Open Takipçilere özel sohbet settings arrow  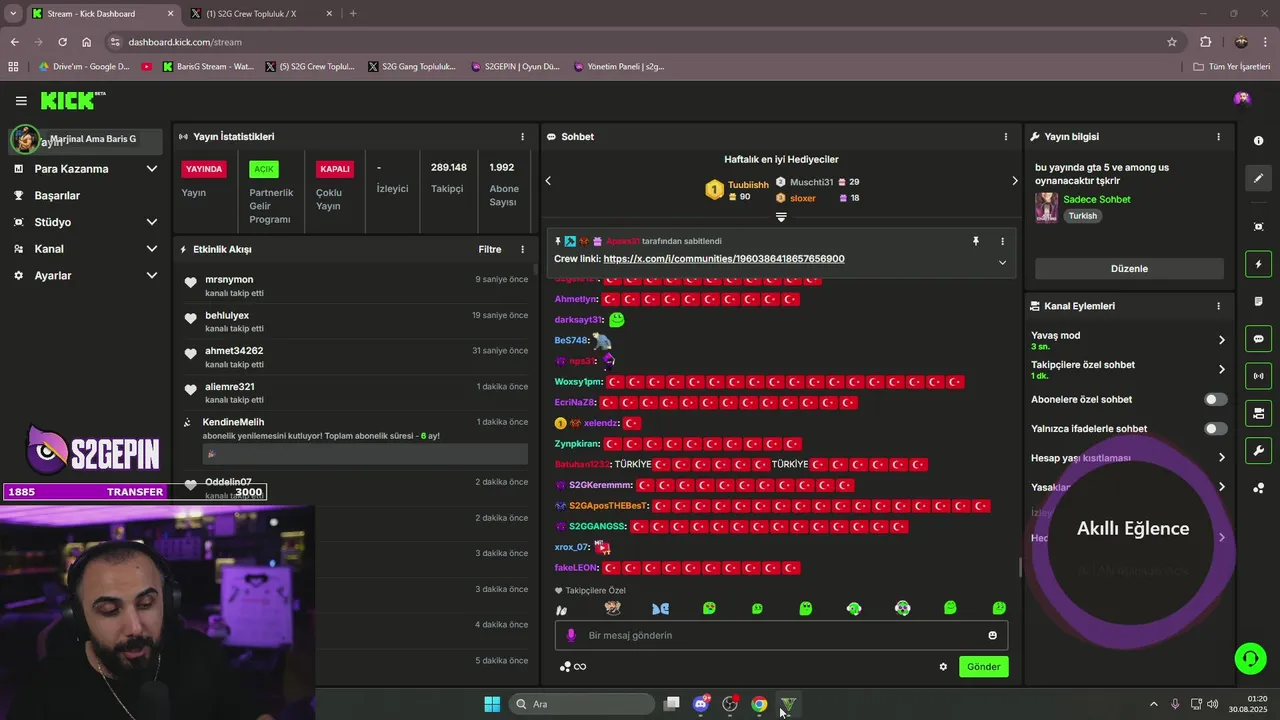coord(1221,369)
